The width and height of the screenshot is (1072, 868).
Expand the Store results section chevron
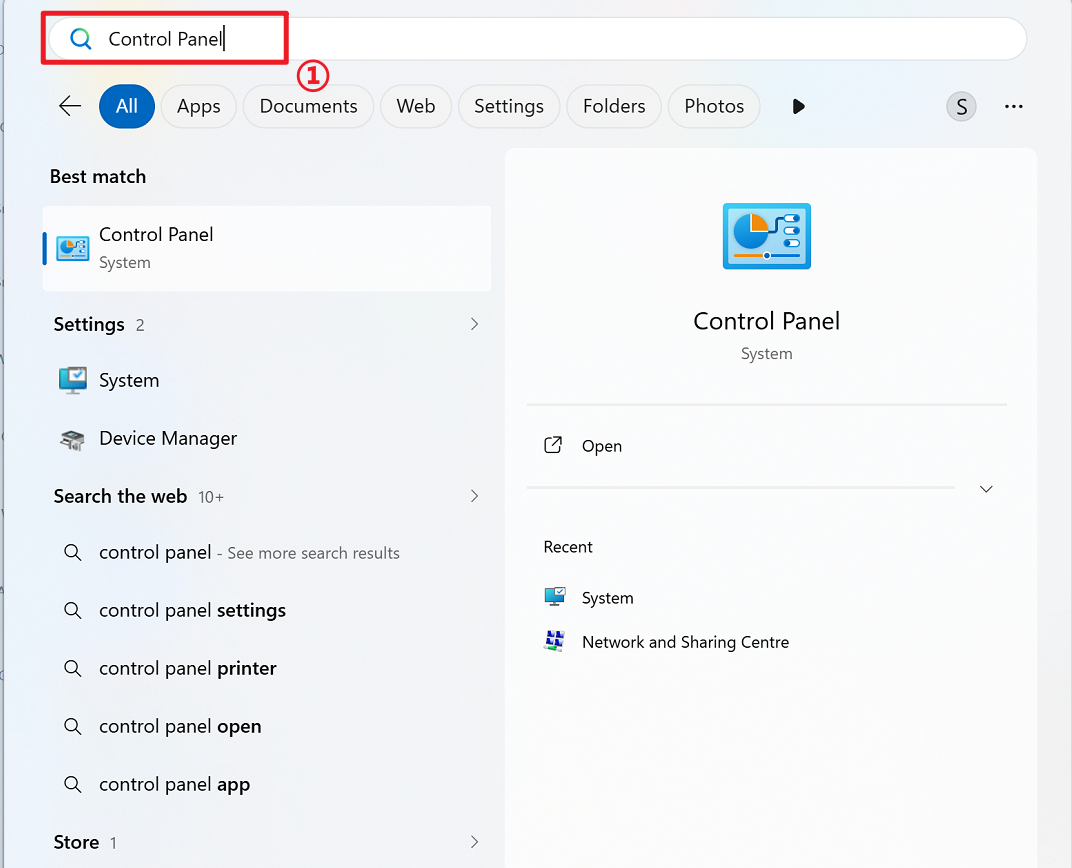474,842
